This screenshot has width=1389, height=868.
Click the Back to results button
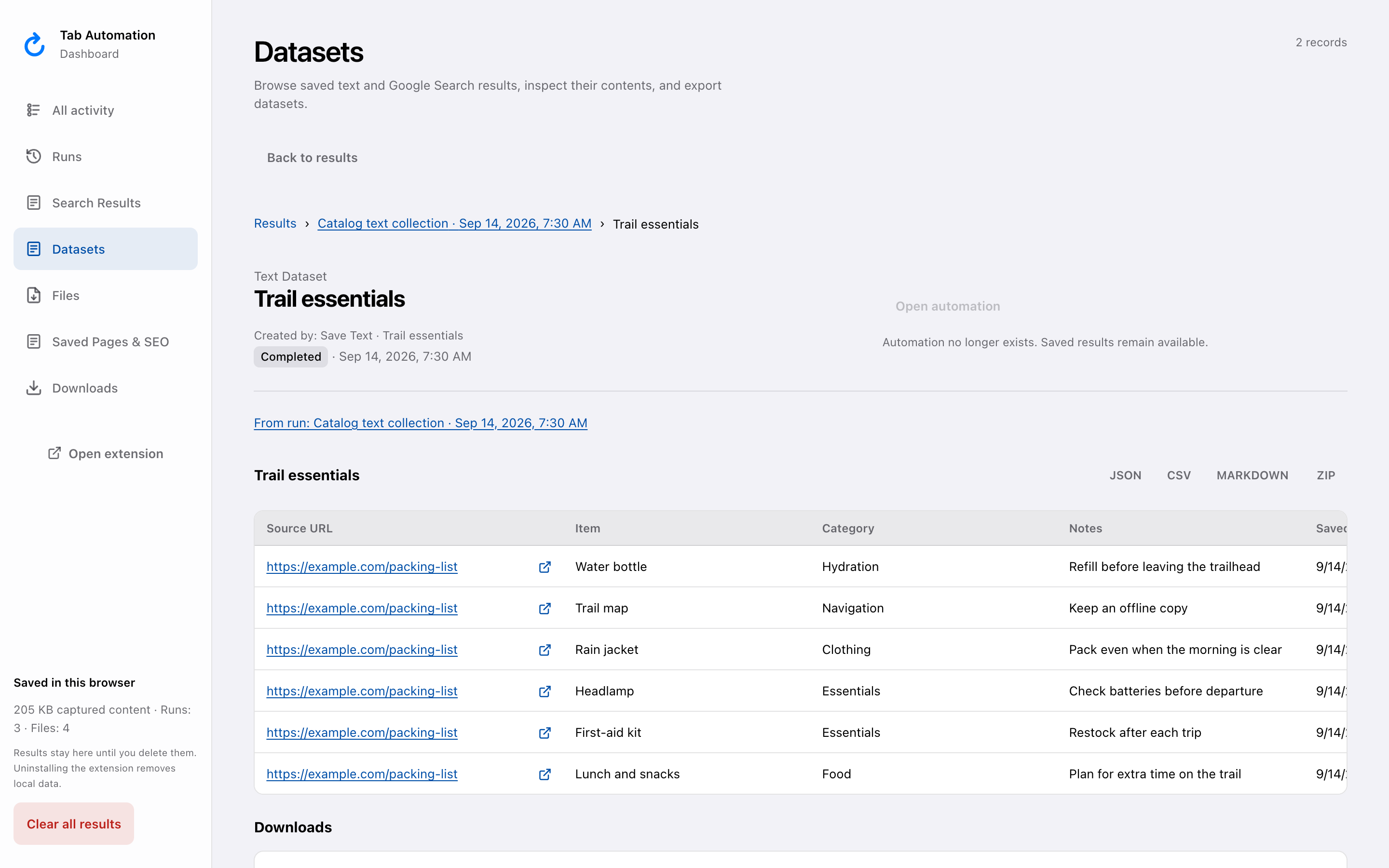click(312, 158)
